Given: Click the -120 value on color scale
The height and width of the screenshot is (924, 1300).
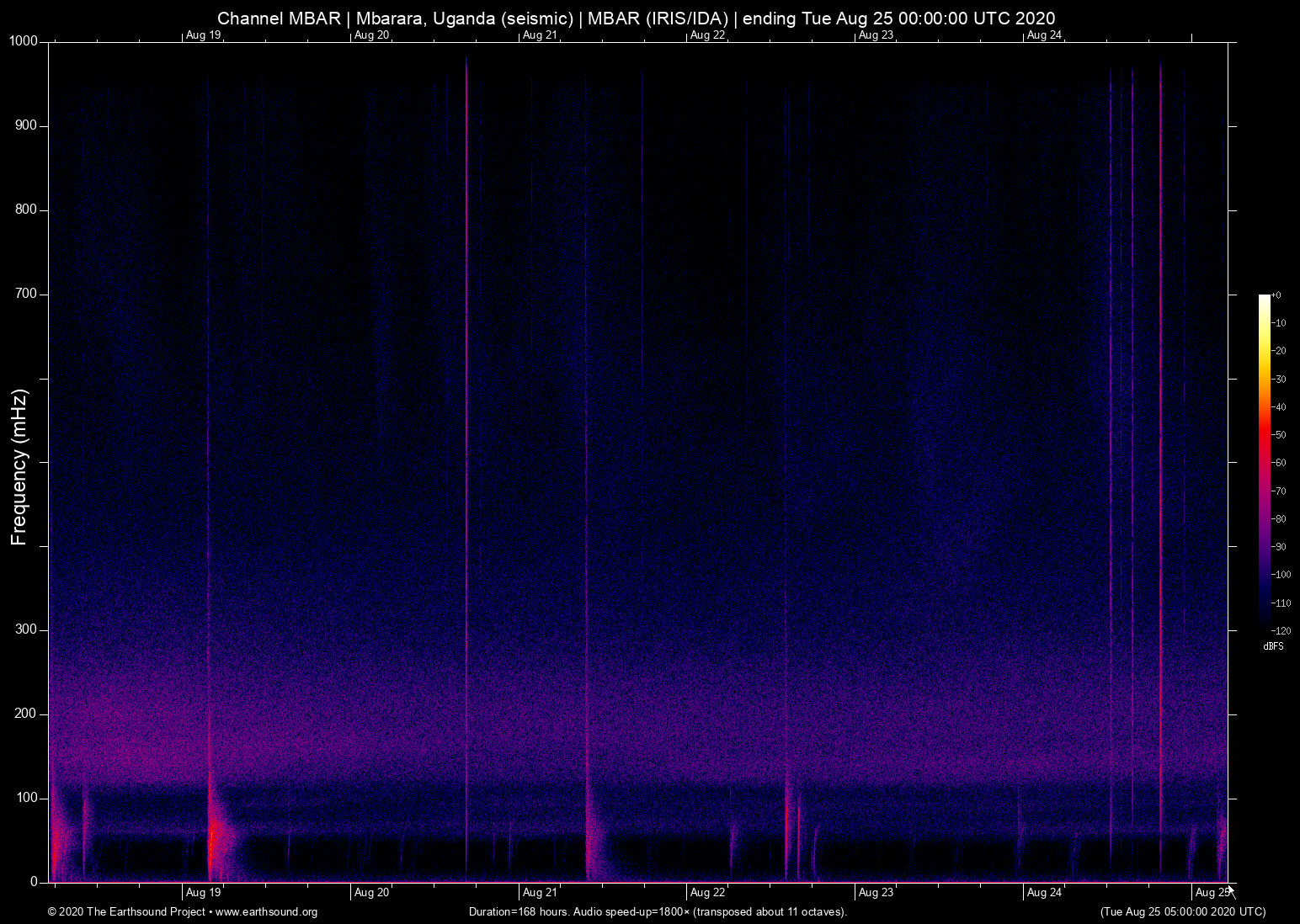Looking at the screenshot, I should [1281, 630].
